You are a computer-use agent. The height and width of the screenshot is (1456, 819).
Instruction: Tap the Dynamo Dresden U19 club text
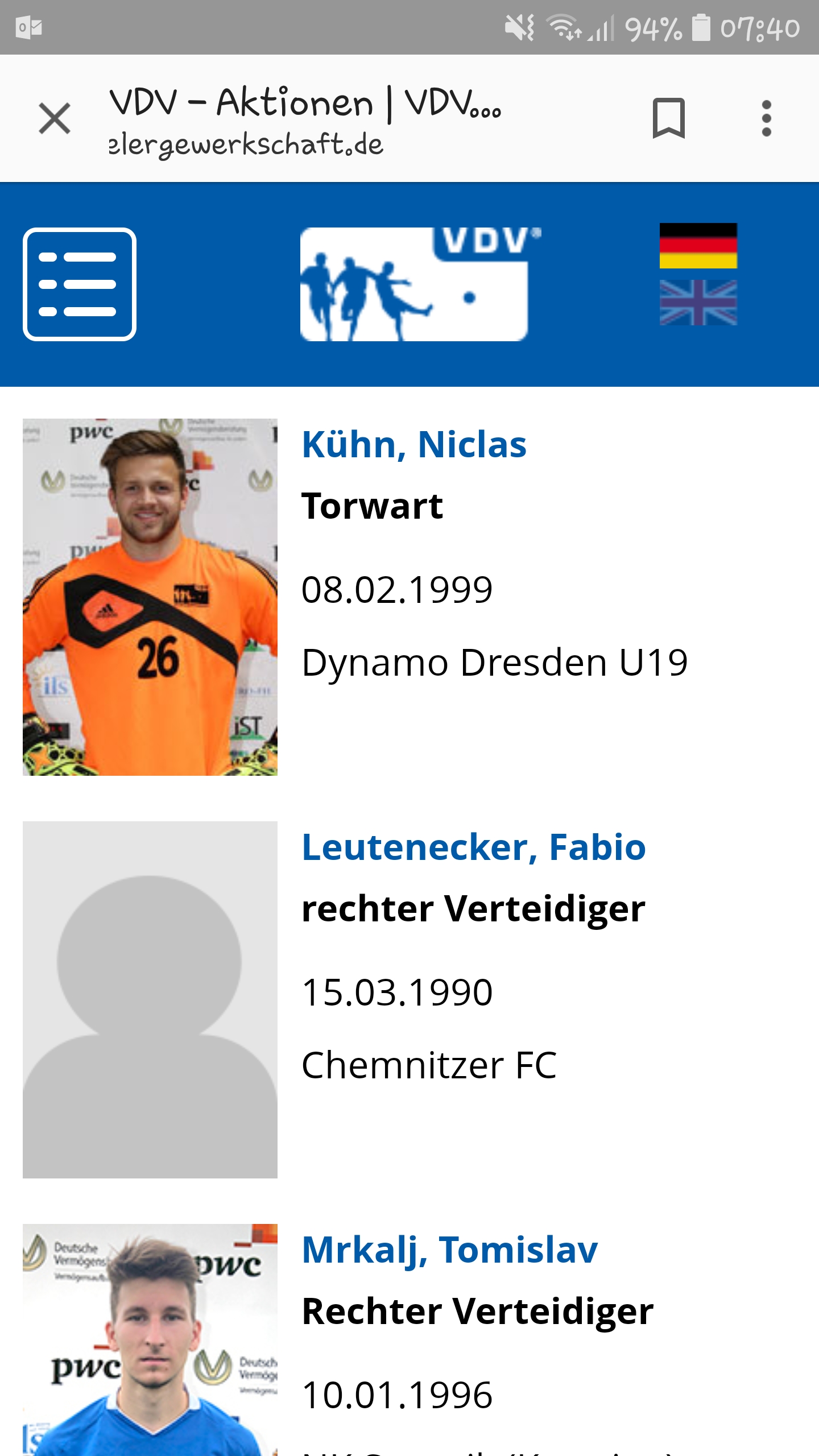pos(495,663)
